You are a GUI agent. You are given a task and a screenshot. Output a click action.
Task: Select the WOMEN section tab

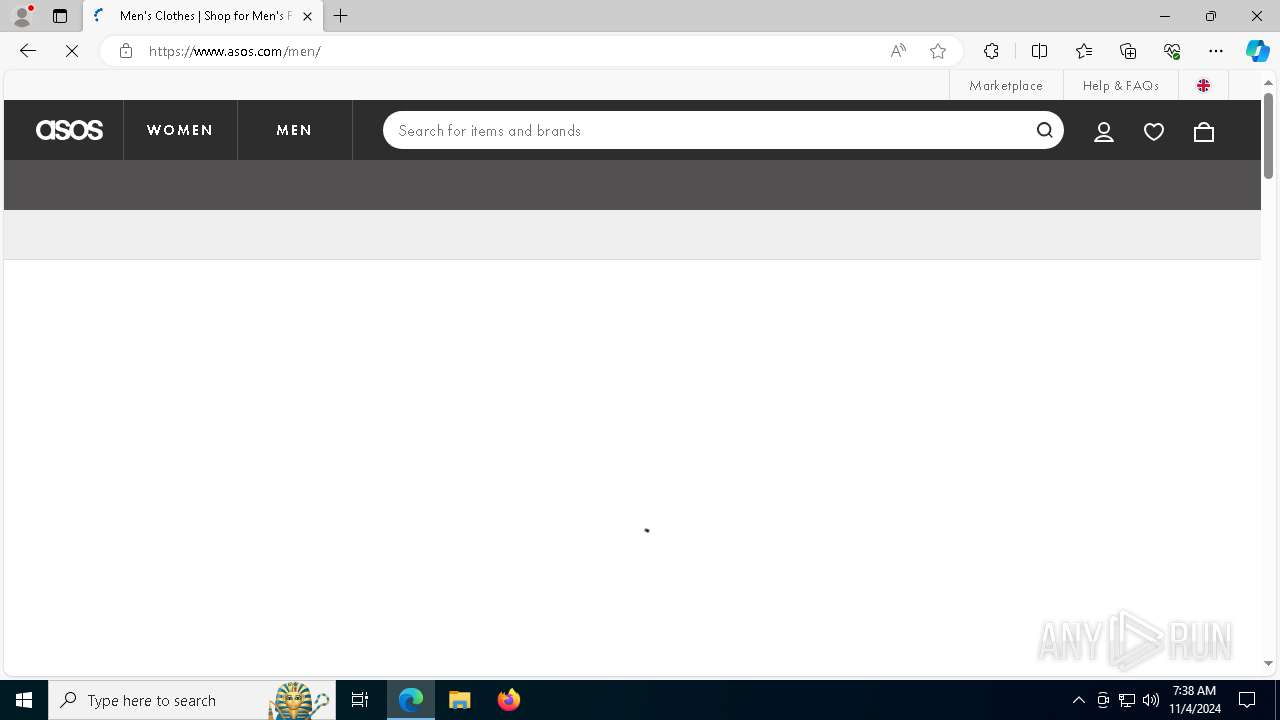click(x=180, y=130)
